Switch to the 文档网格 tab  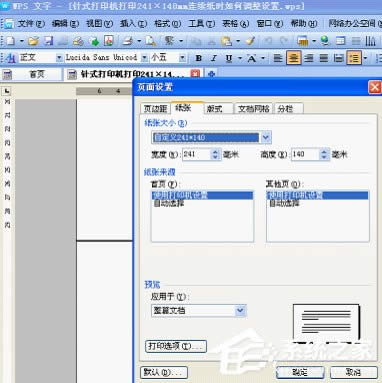coord(254,109)
